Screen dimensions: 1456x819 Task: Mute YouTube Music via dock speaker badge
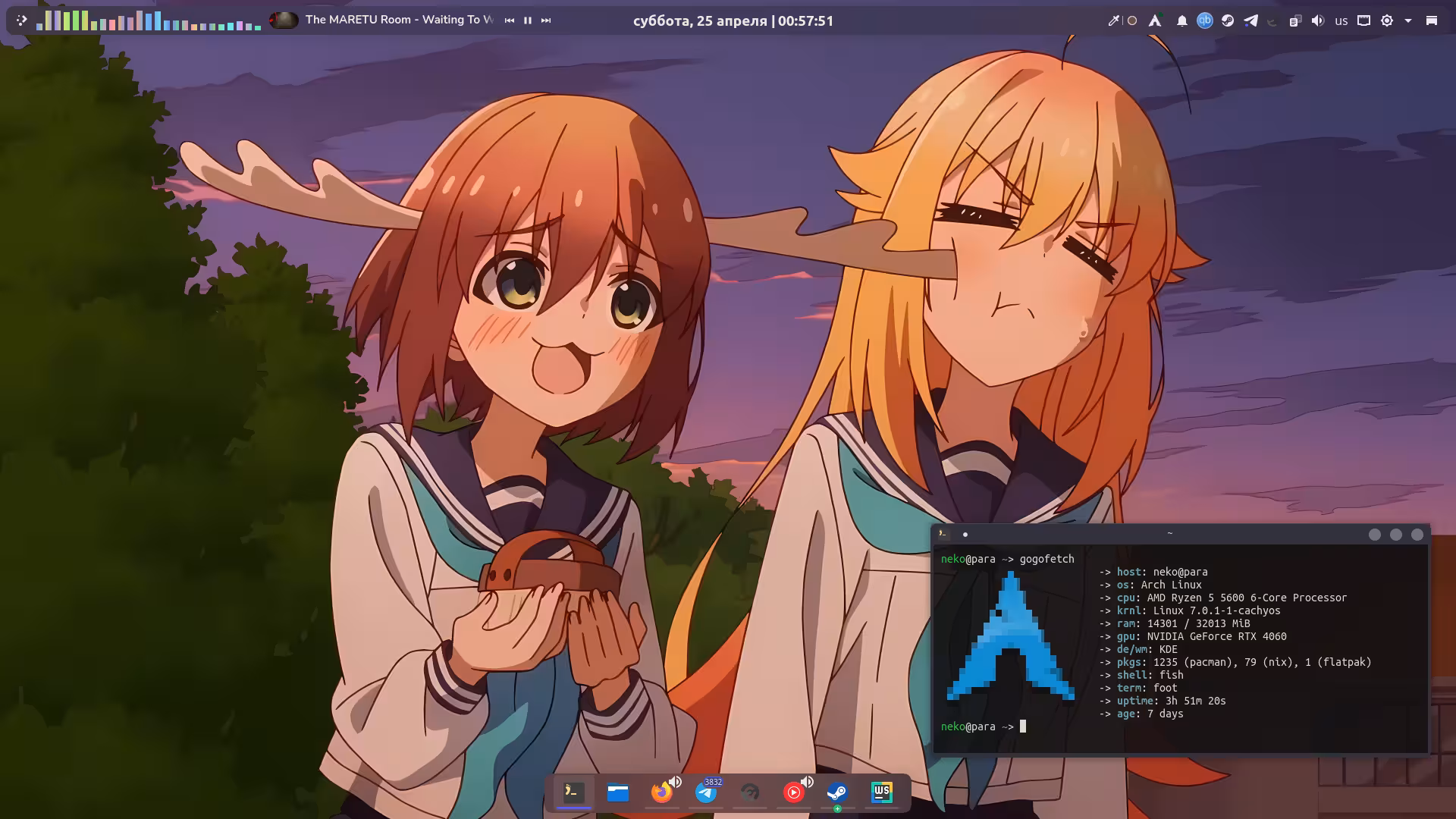coord(807,781)
